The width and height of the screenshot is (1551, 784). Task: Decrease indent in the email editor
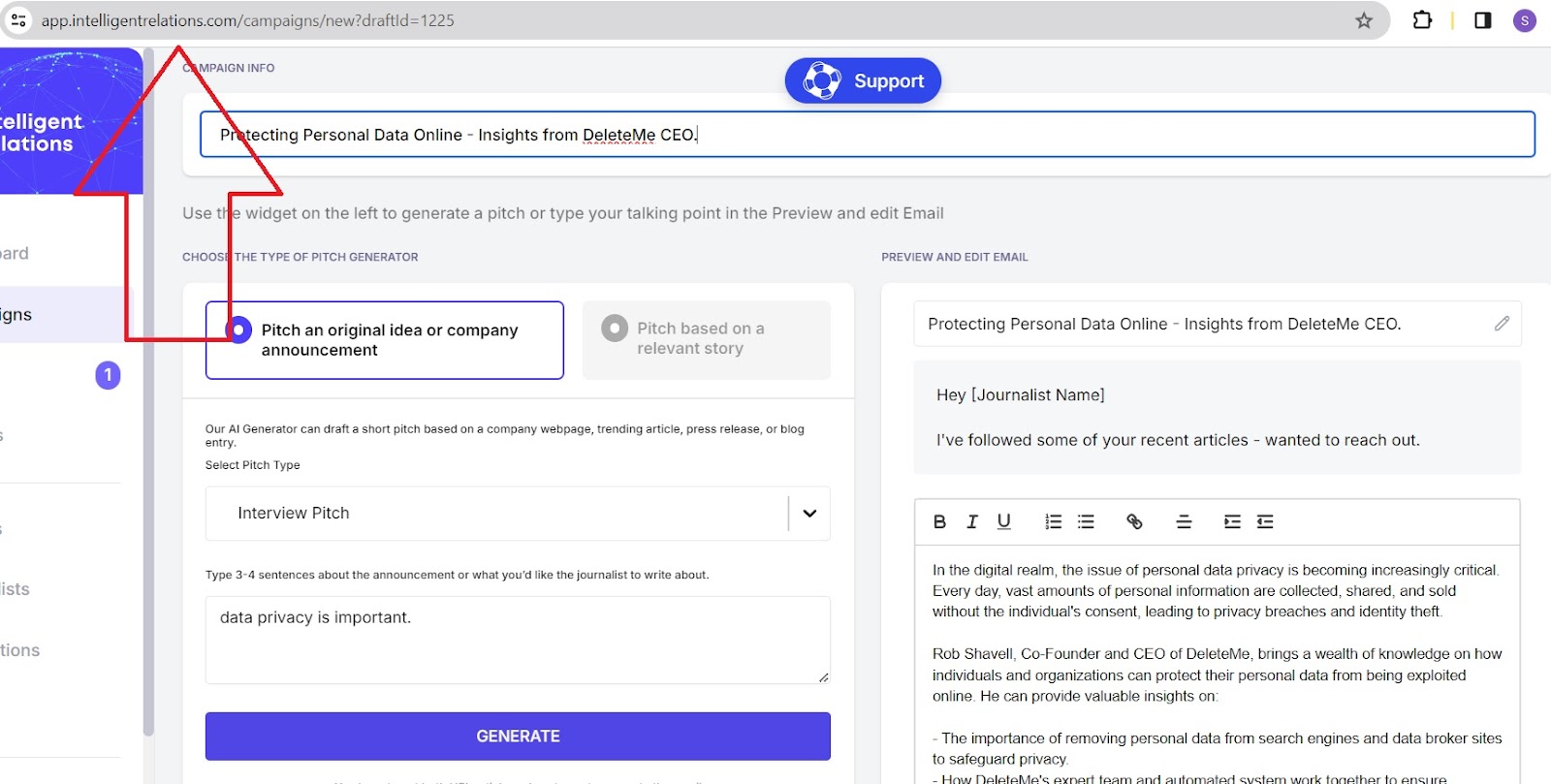click(1265, 521)
